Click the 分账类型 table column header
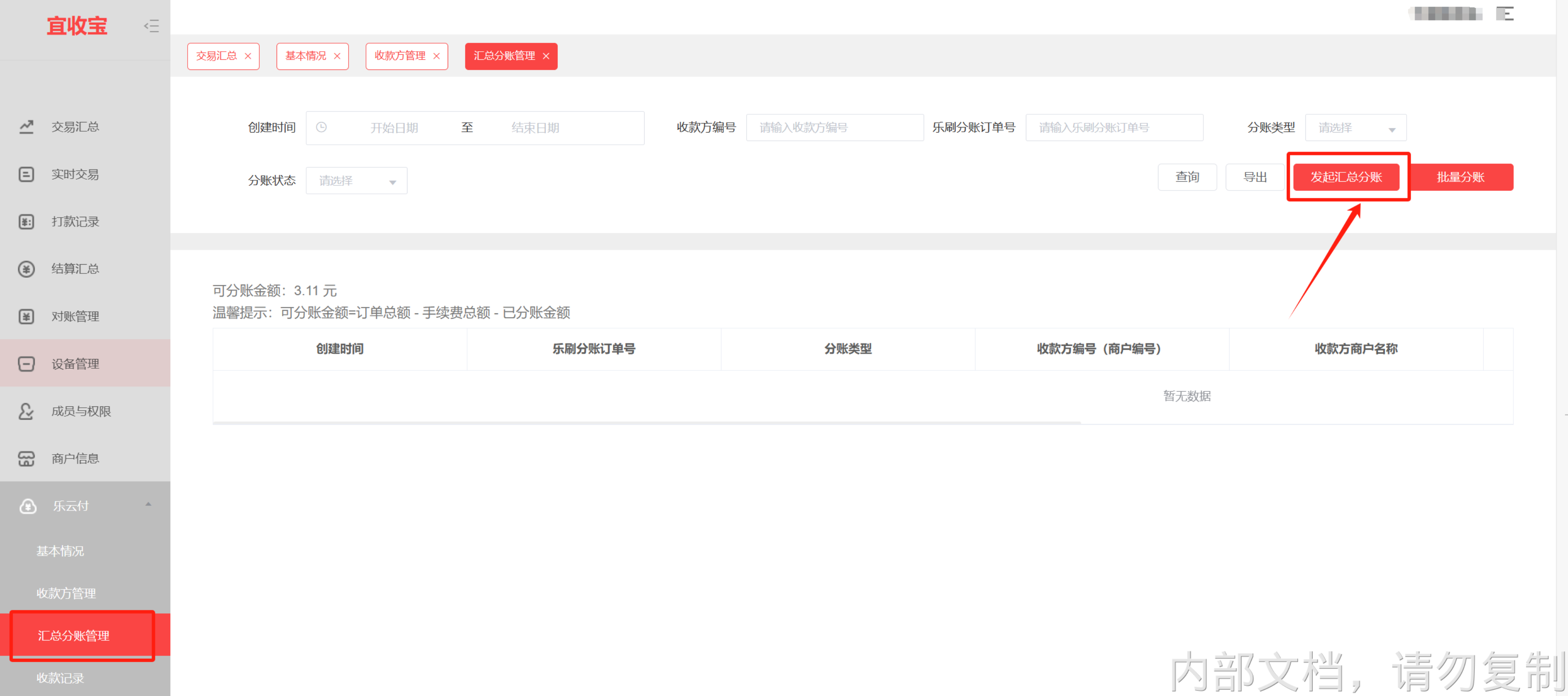The width and height of the screenshot is (1568, 696). coord(848,349)
